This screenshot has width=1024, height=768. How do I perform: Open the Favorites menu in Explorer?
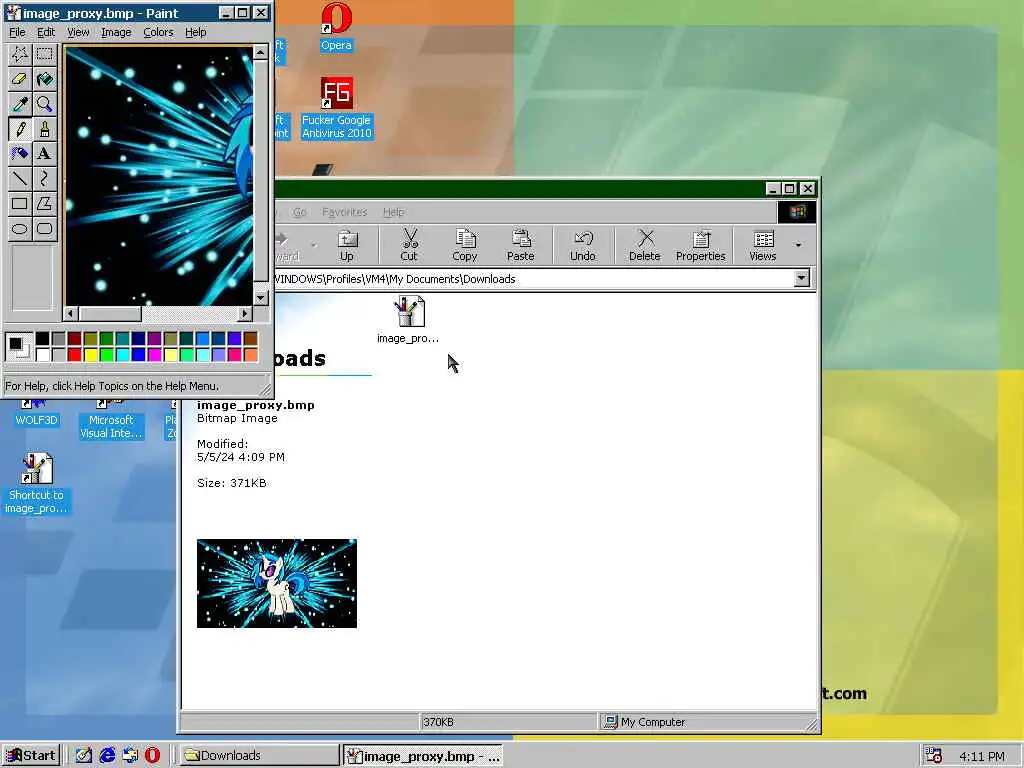[x=345, y=212]
